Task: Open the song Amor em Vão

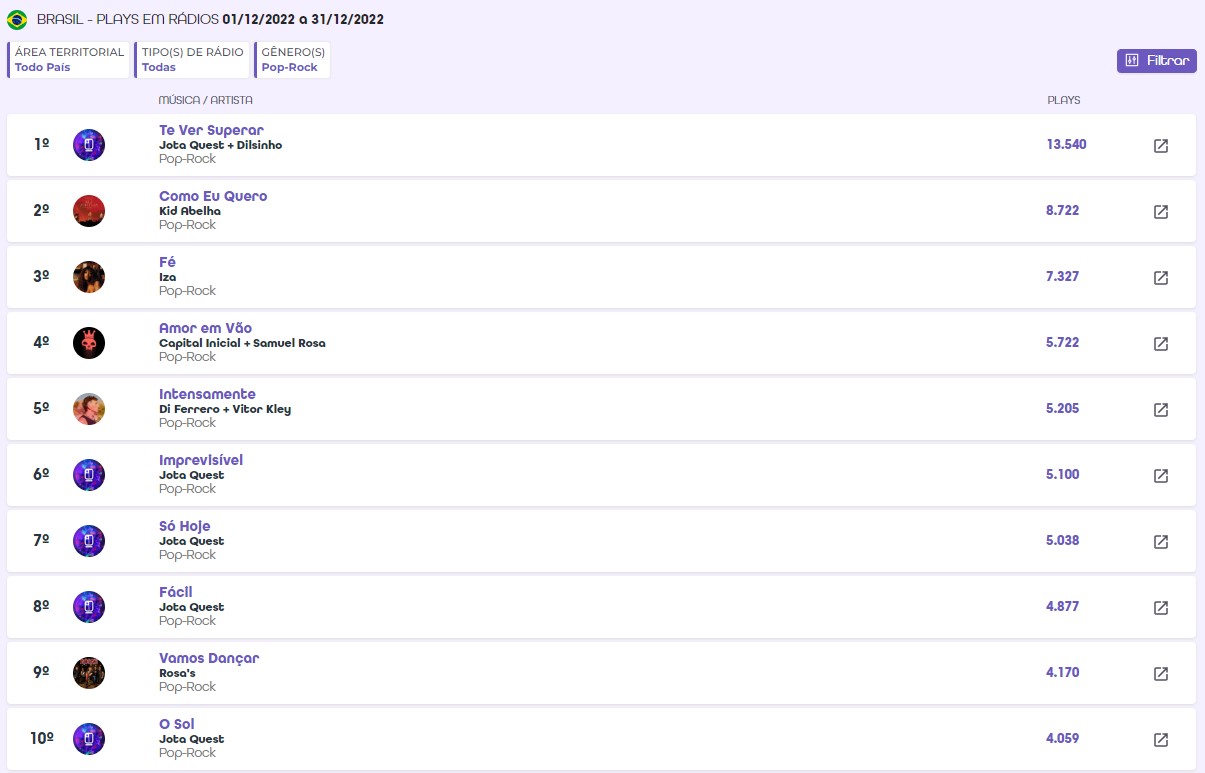Action: coord(205,328)
